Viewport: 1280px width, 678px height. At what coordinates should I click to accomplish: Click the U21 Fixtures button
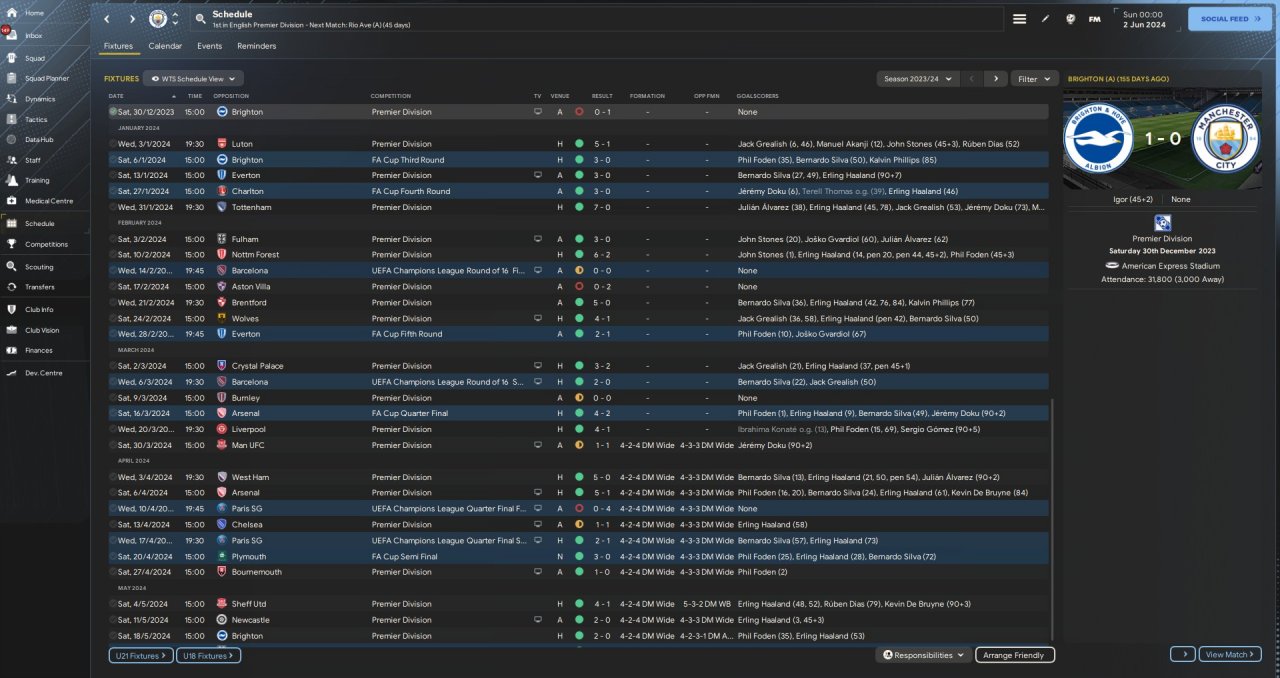[x=140, y=655]
